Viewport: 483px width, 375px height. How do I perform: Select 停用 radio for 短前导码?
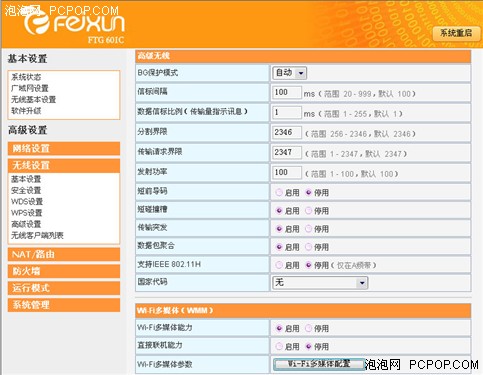pyautogui.click(x=308, y=192)
